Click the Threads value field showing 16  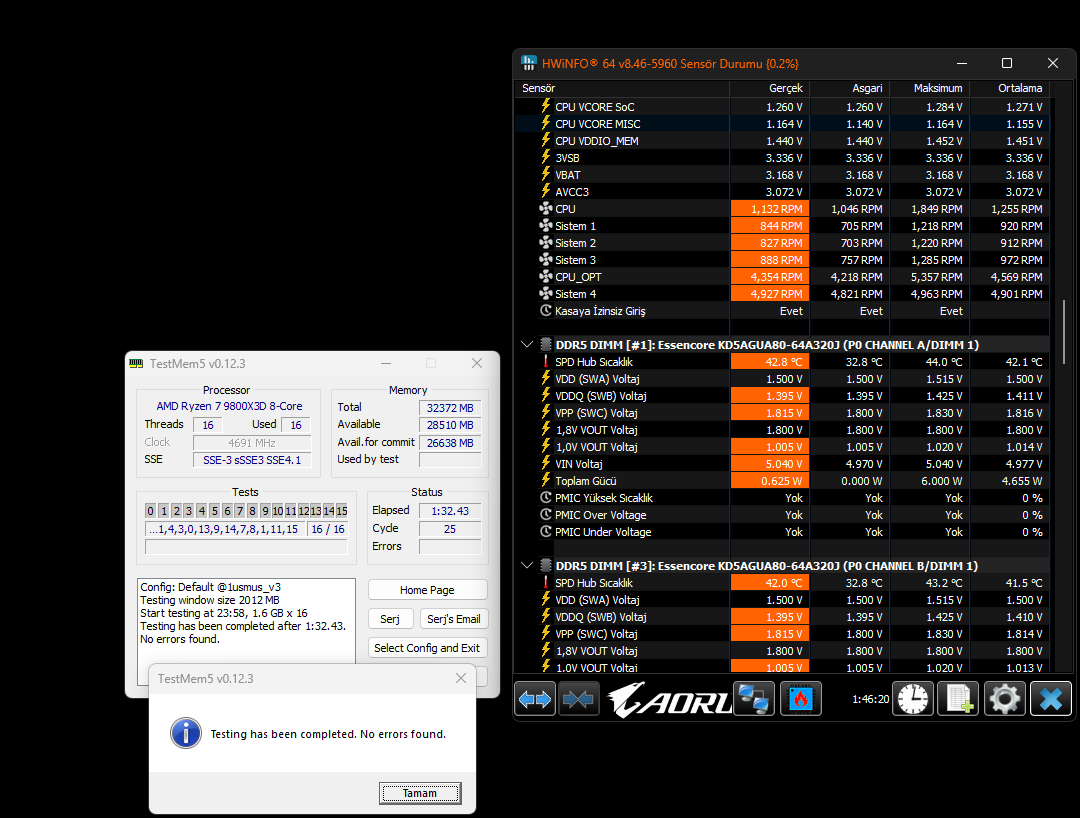click(x=208, y=425)
